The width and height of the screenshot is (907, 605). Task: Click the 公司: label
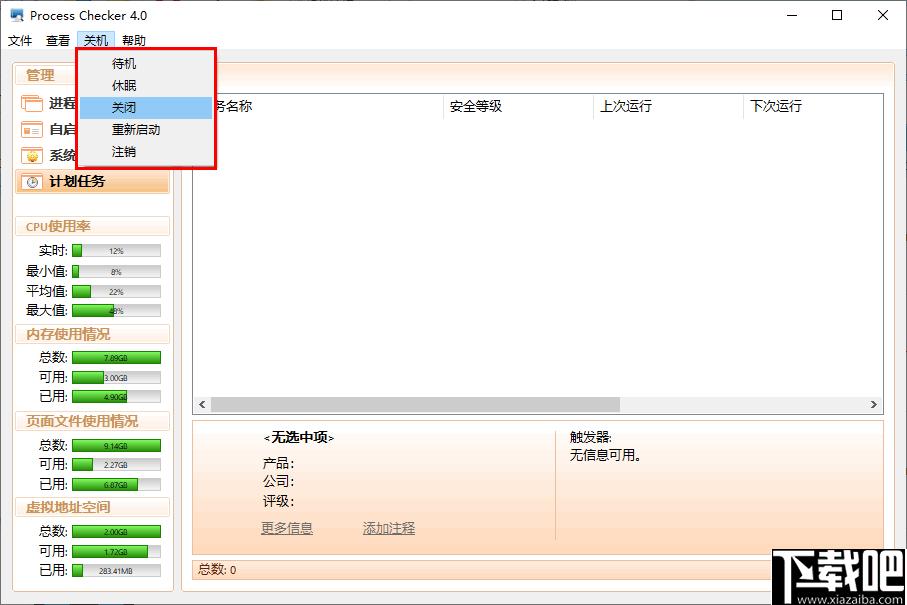pos(278,481)
